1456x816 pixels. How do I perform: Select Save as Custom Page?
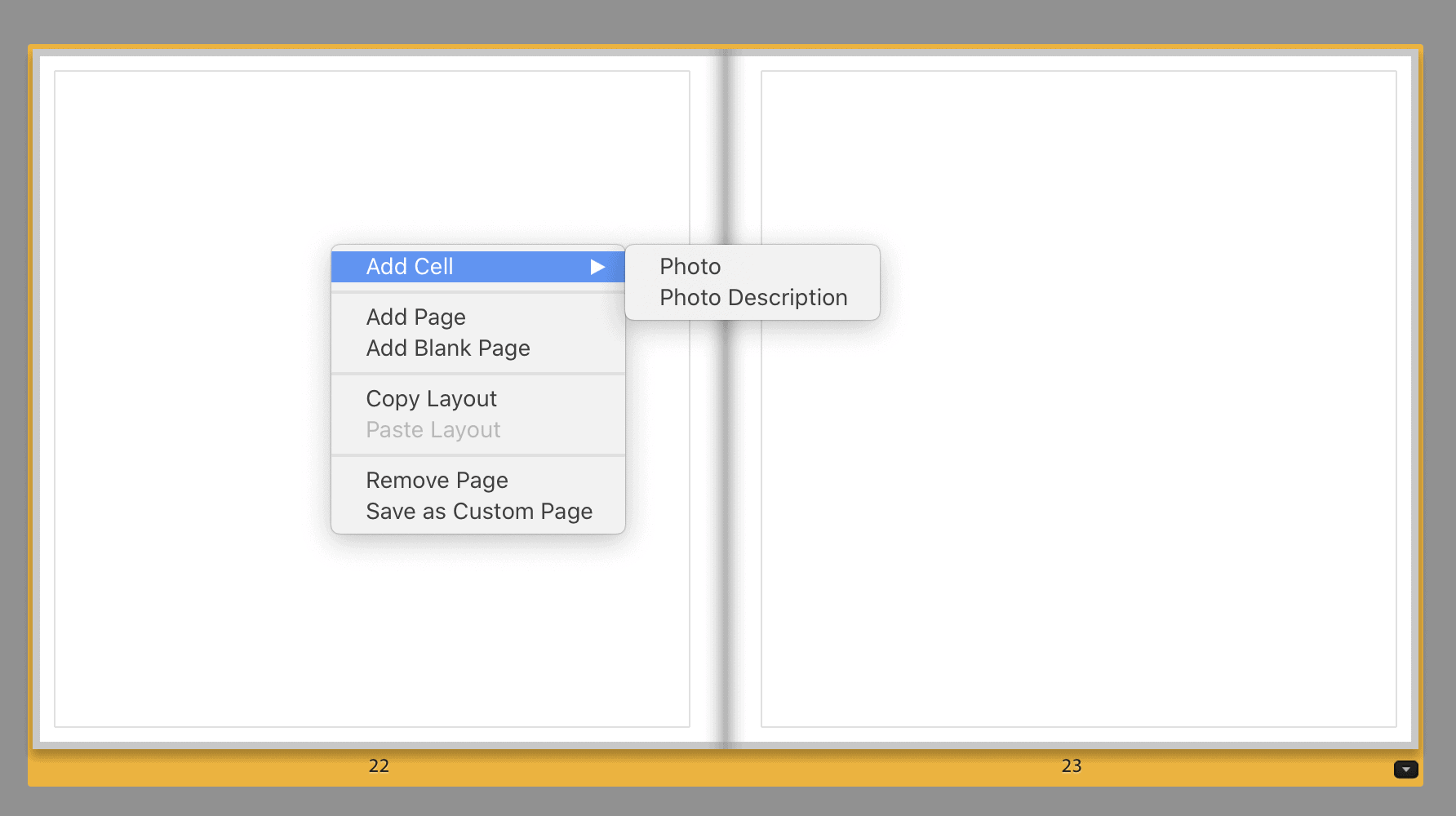coord(478,512)
